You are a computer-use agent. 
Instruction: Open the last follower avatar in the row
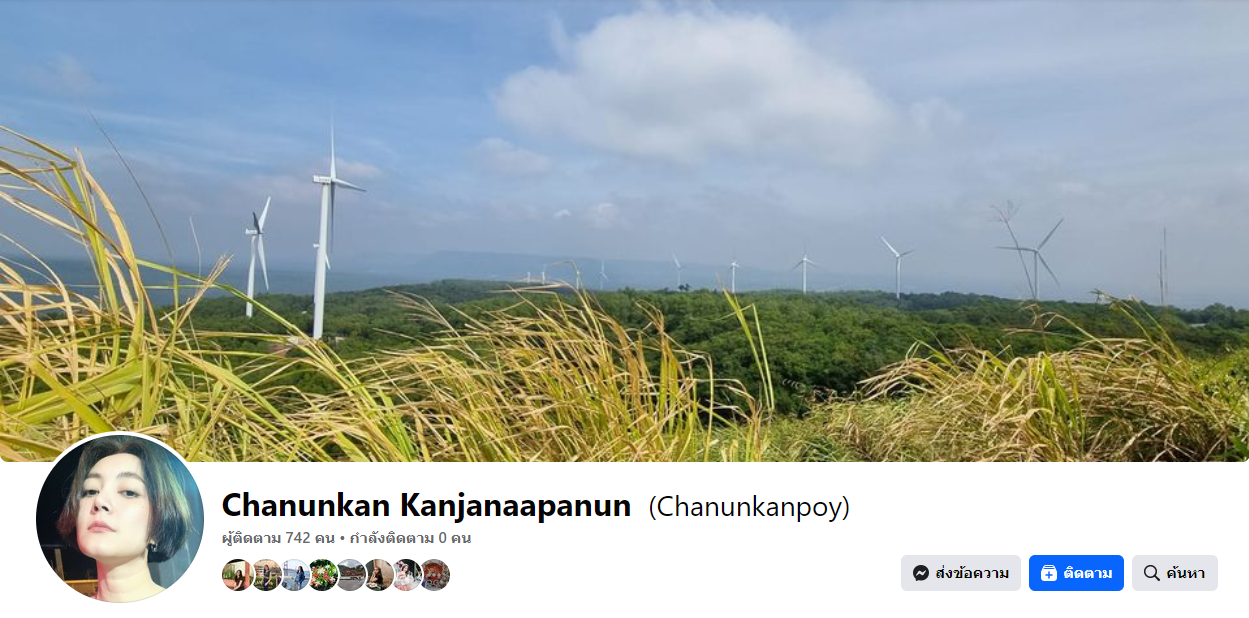tap(435, 575)
